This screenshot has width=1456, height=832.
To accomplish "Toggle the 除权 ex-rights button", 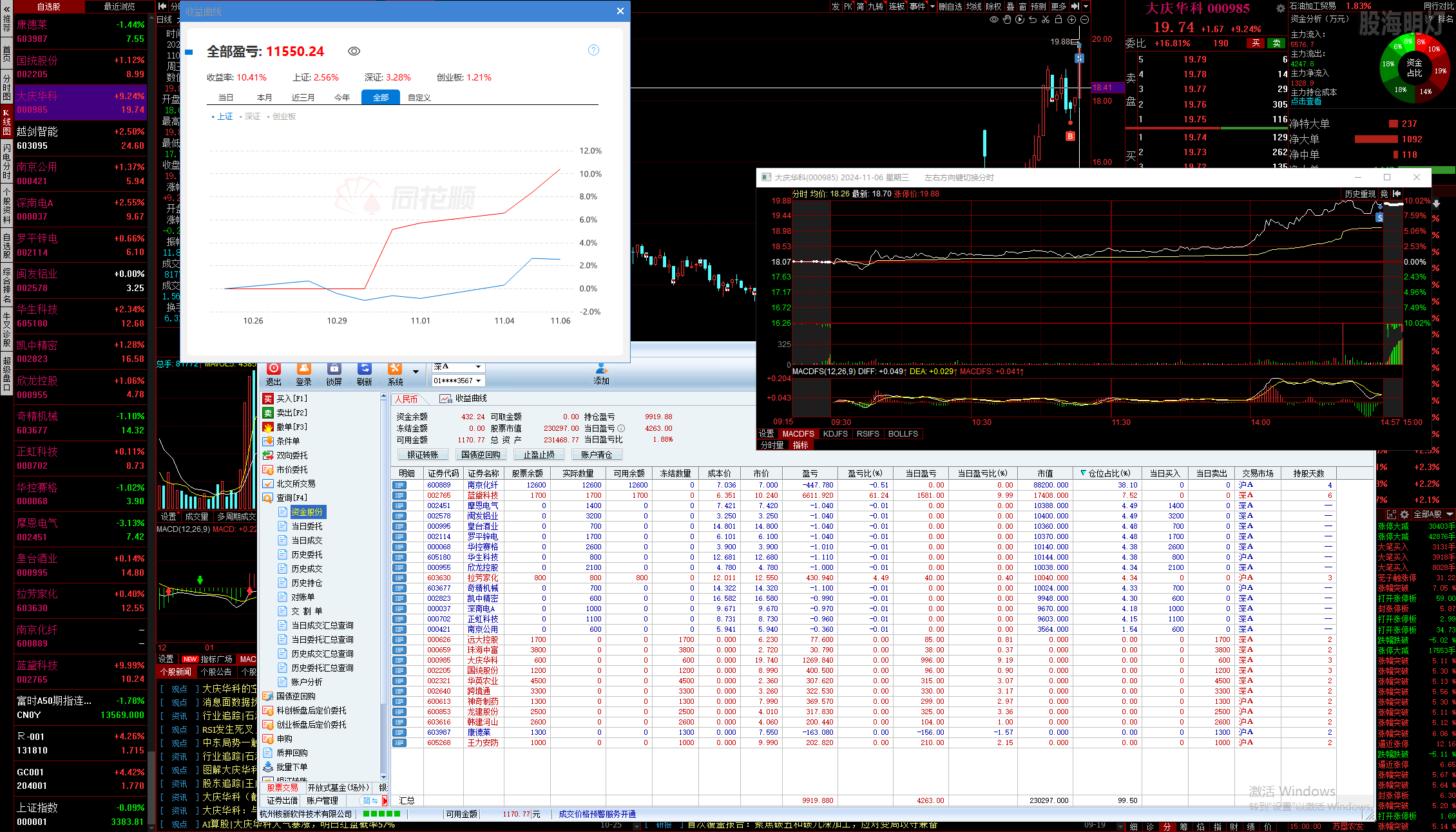I will click(994, 6).
